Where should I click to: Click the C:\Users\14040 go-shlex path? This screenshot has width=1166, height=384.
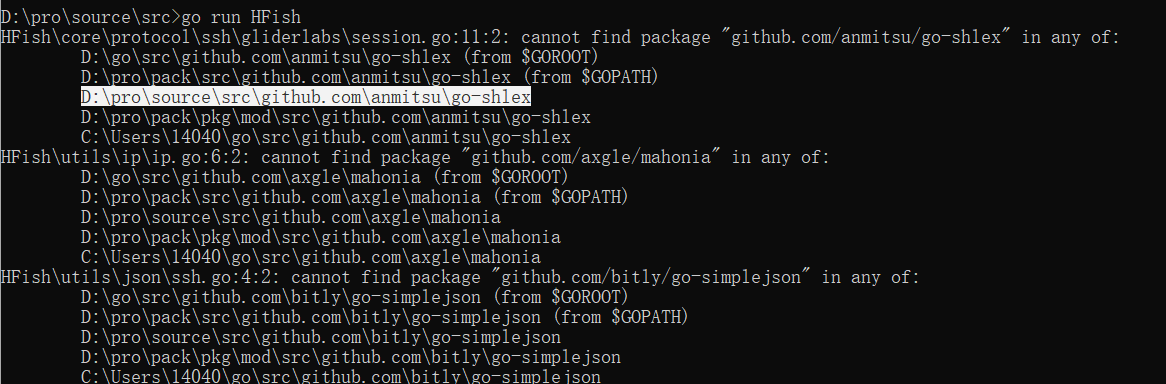click(326, 137)
